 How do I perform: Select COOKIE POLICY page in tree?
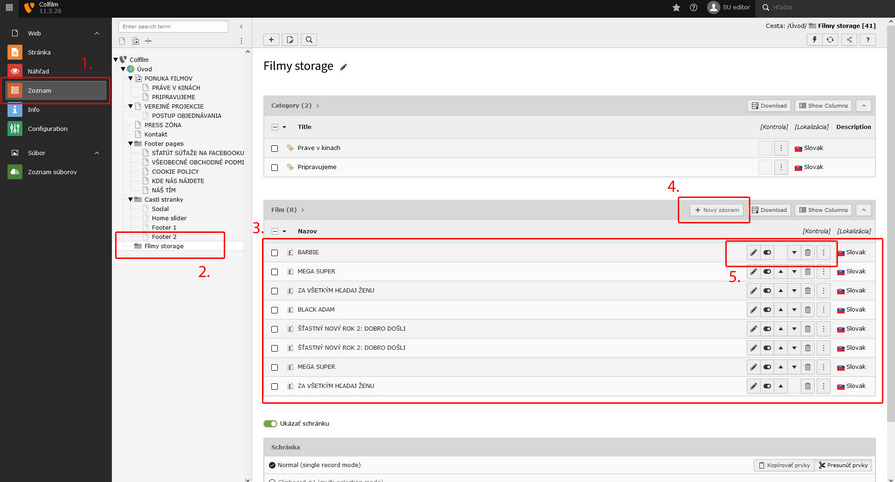click(175, 171)
